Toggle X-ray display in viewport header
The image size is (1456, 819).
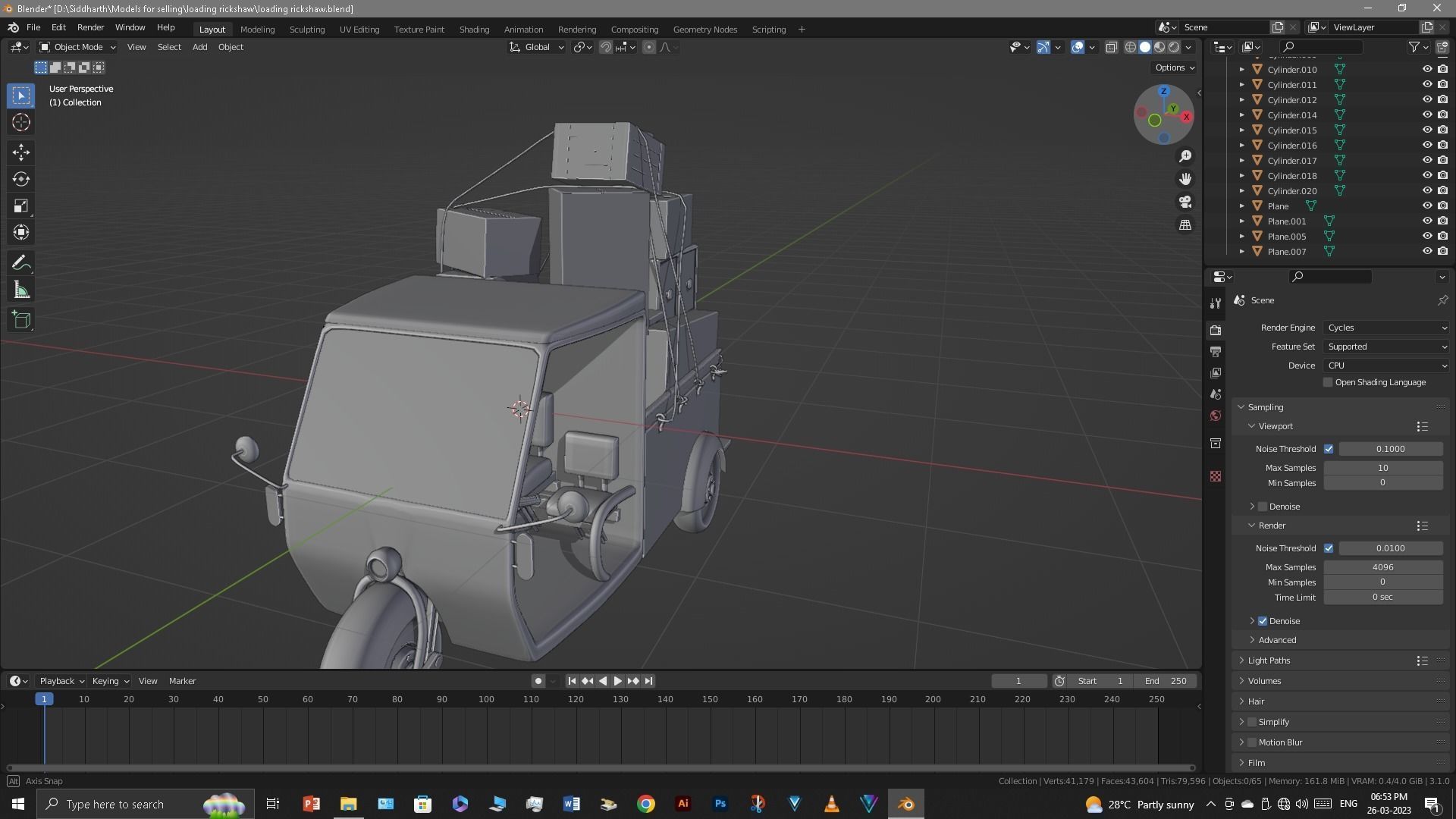[x=1112, y=47]
